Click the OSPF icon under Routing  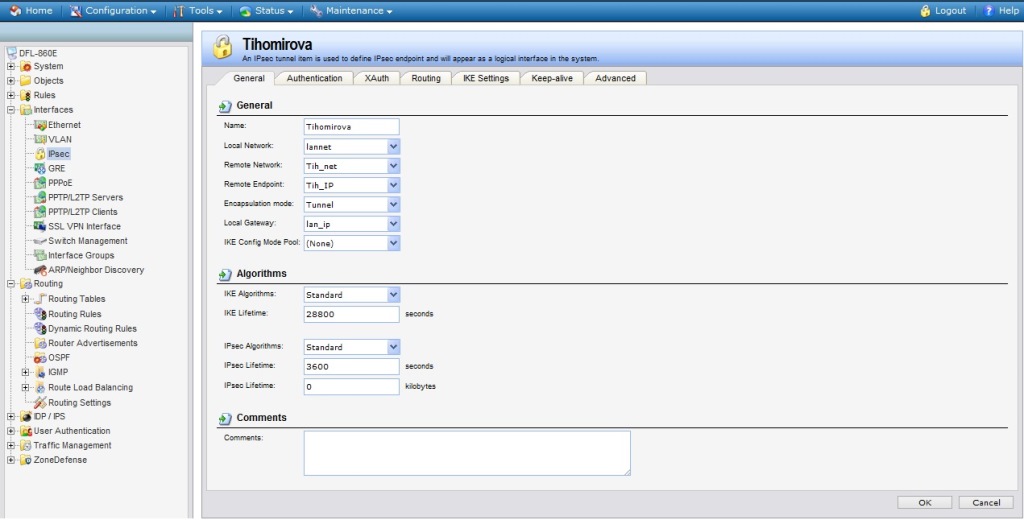tap(41, 358)
